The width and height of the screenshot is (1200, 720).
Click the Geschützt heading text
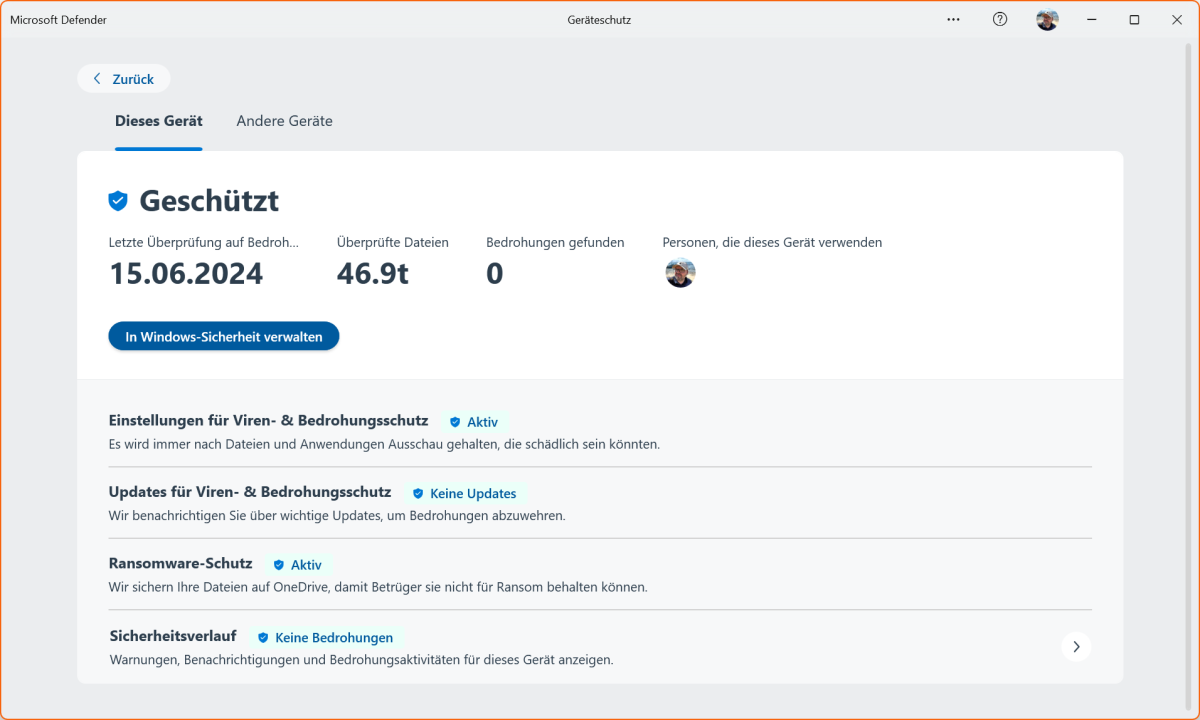click(209, 201)
